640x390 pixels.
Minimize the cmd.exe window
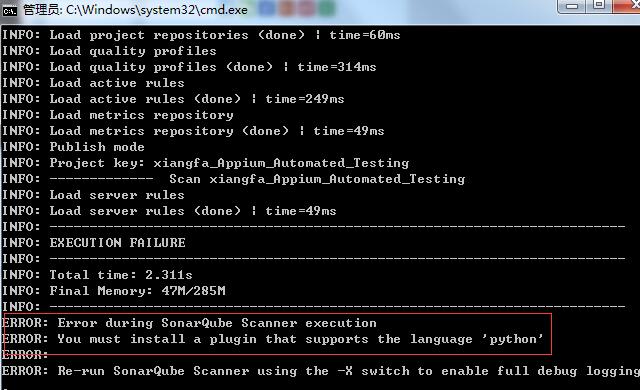[x=572, y=6]
